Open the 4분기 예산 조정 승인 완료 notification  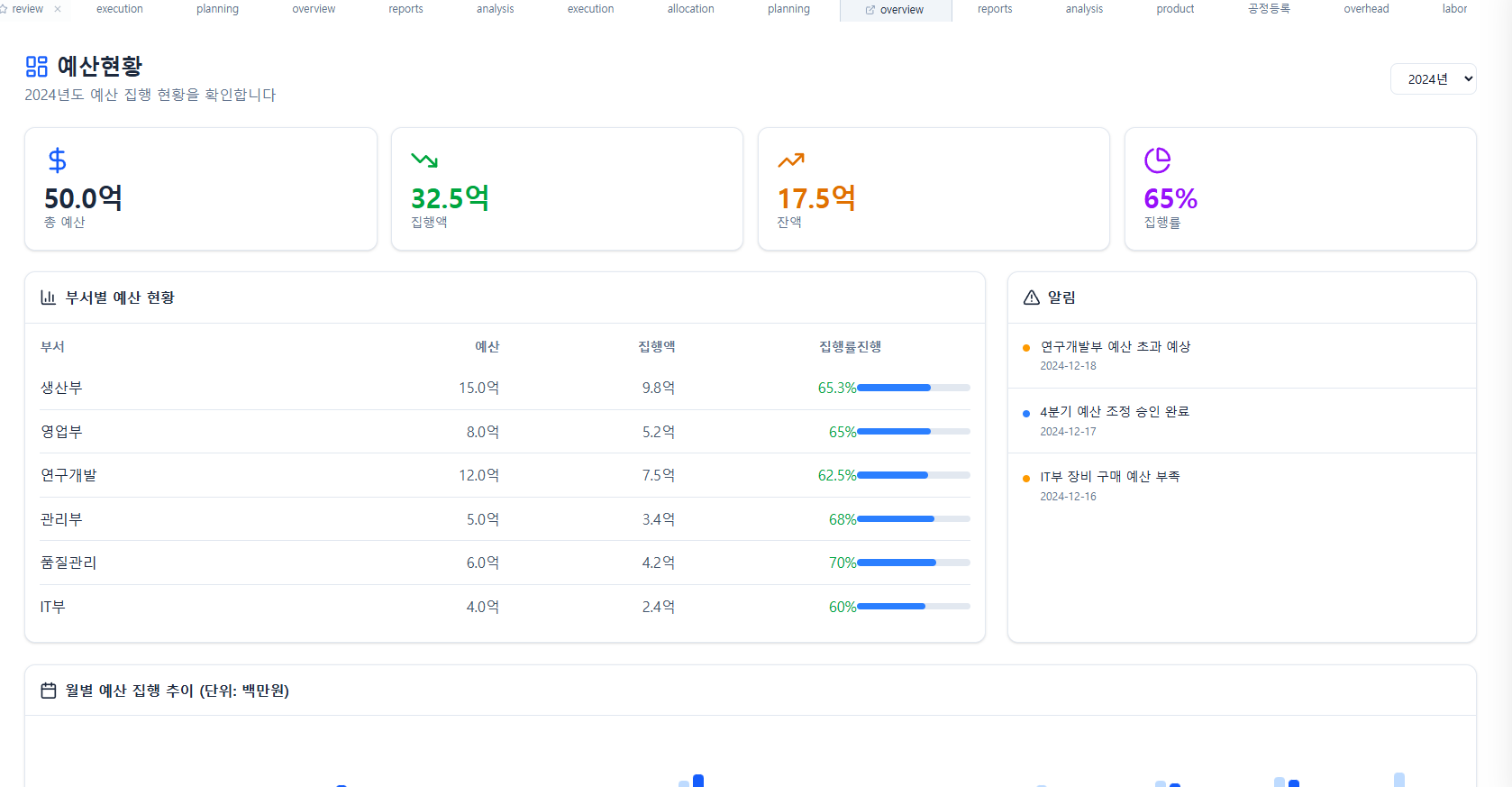click(x=1115, y=412)
